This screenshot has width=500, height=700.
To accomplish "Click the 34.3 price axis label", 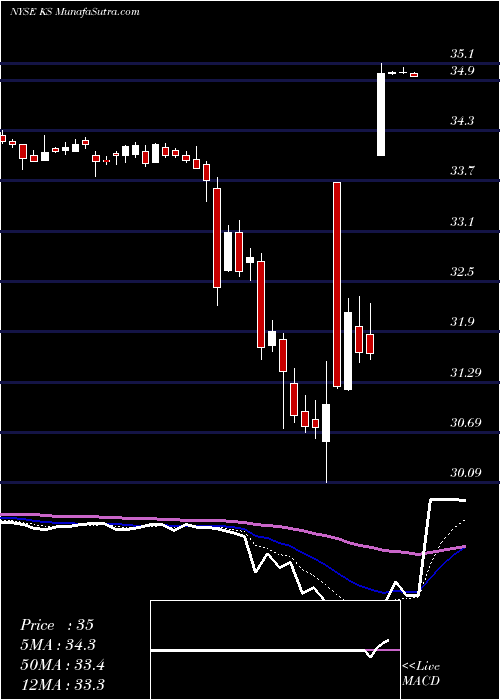I will coord(462,121).
